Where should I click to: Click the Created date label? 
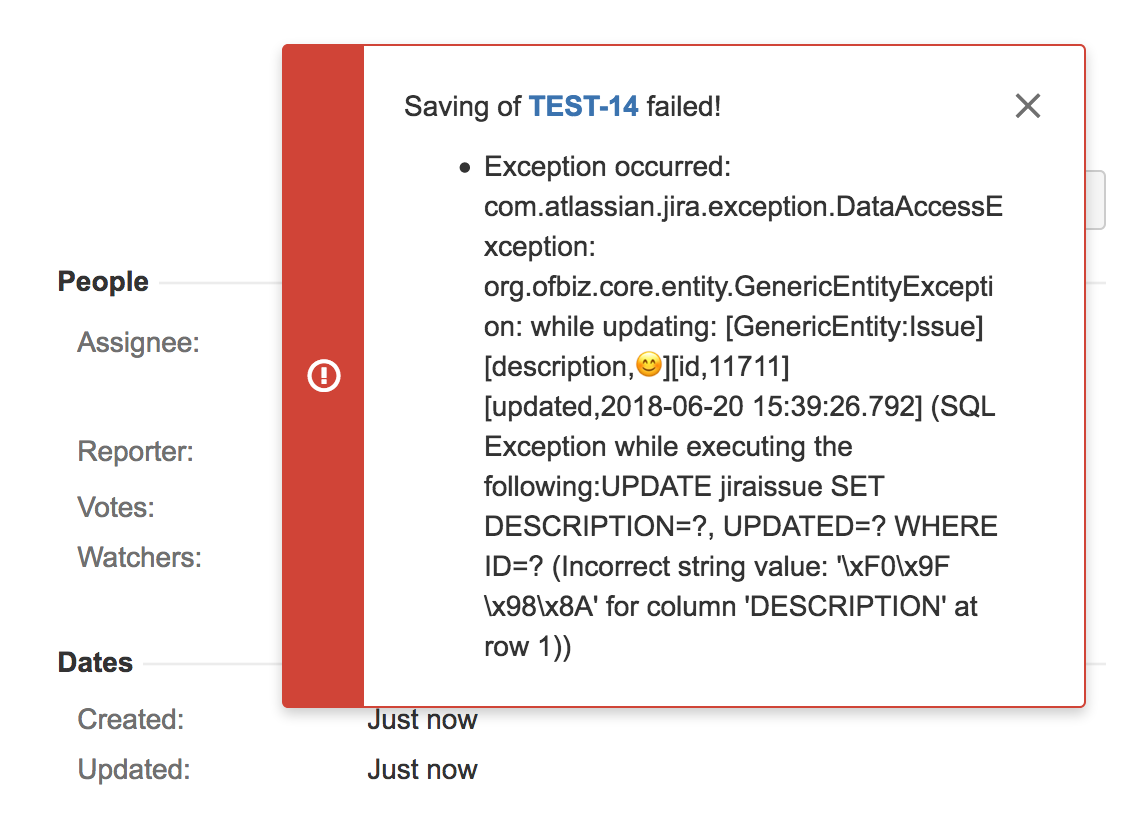(131, 719)
